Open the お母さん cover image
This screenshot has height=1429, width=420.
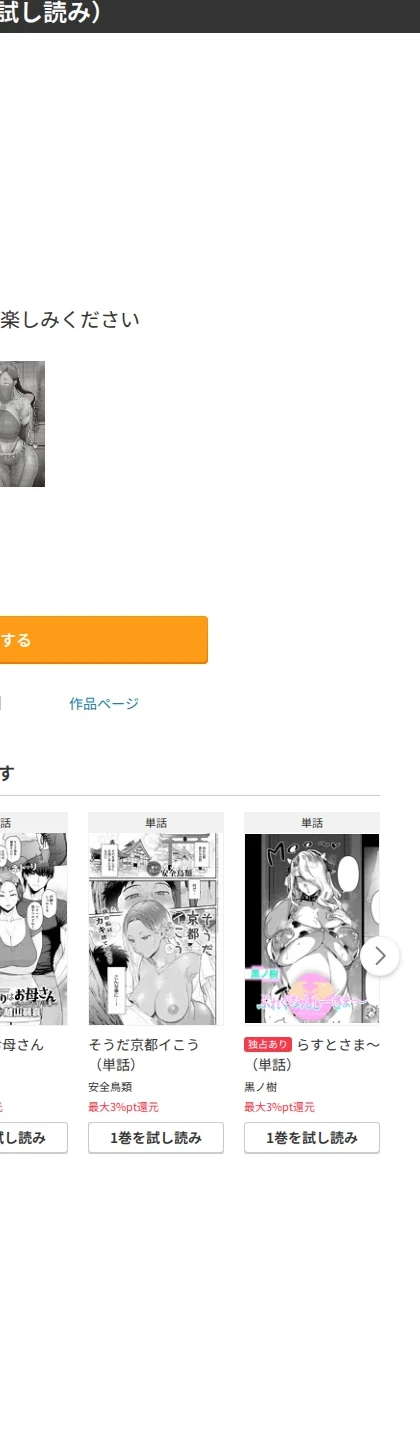pos(34,929)
